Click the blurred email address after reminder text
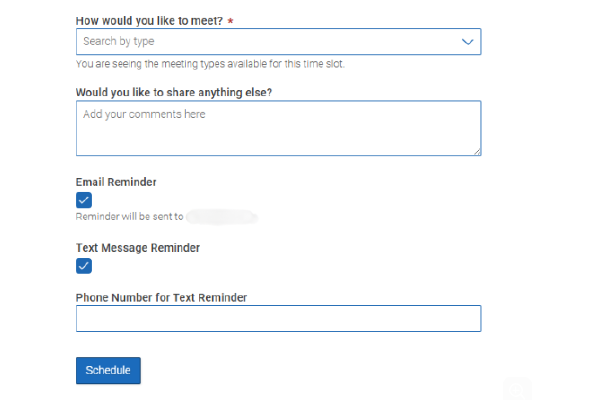This screenshot has width=600, height=400. click(x=222, y=216)
